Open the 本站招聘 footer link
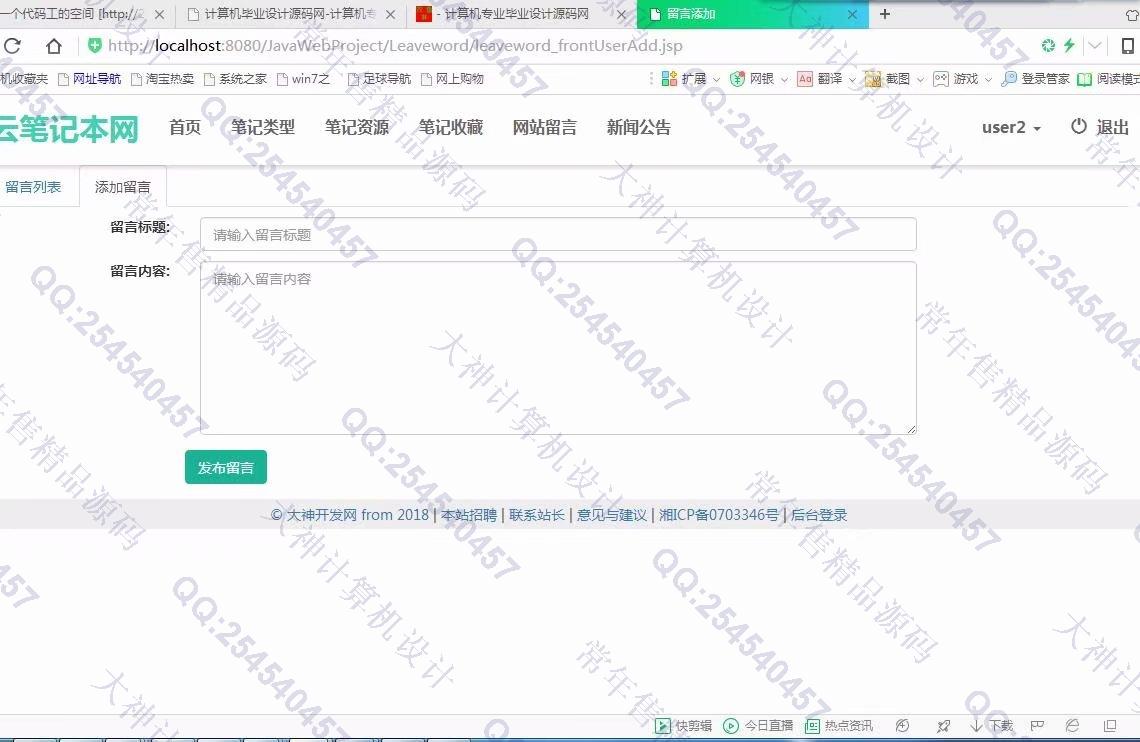This screenshot has width=1140, height=742. click(x=469, y=515)
